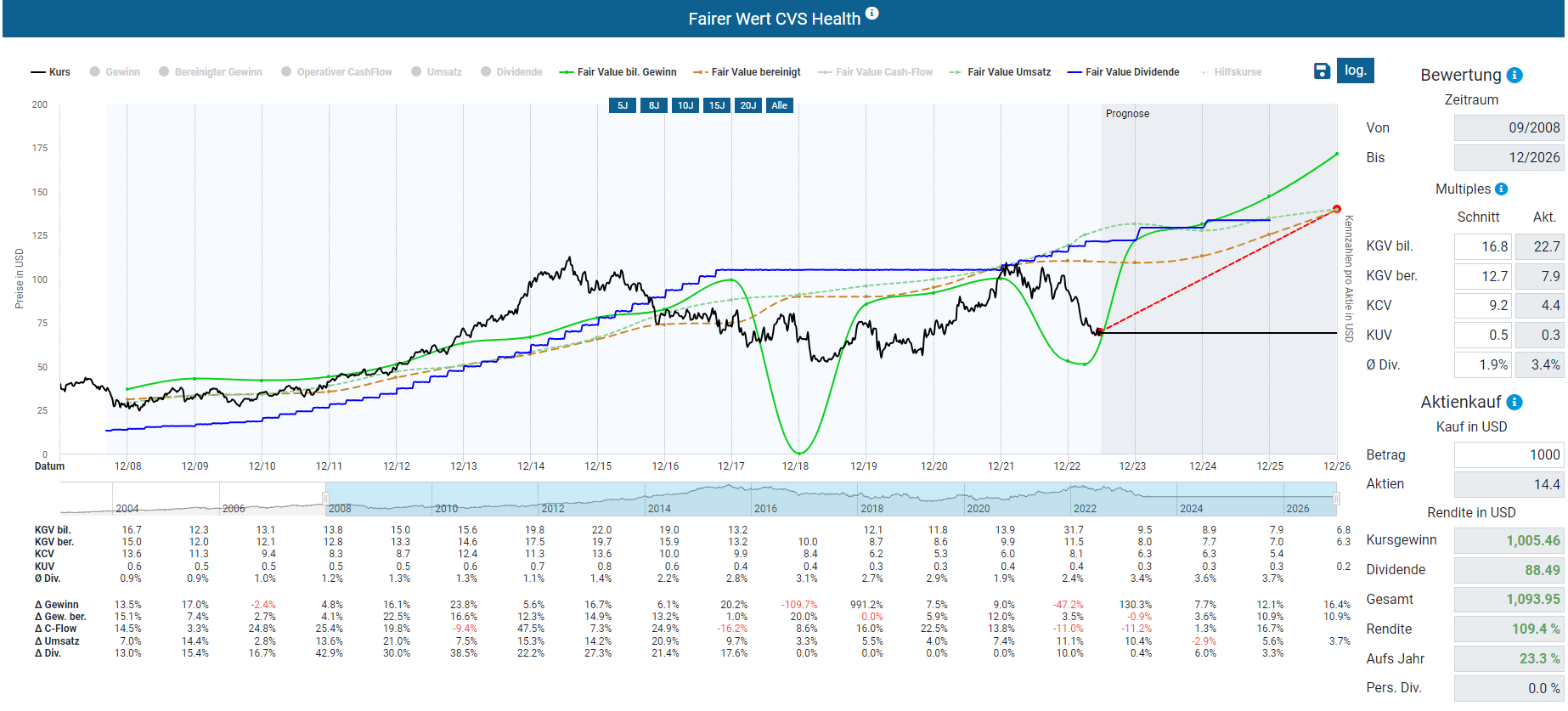Image resolution: width=1568 pixels, height=711 pixels.
Task: Click the KGV bil. Schnitt value field
Action: pos(1482,247)
